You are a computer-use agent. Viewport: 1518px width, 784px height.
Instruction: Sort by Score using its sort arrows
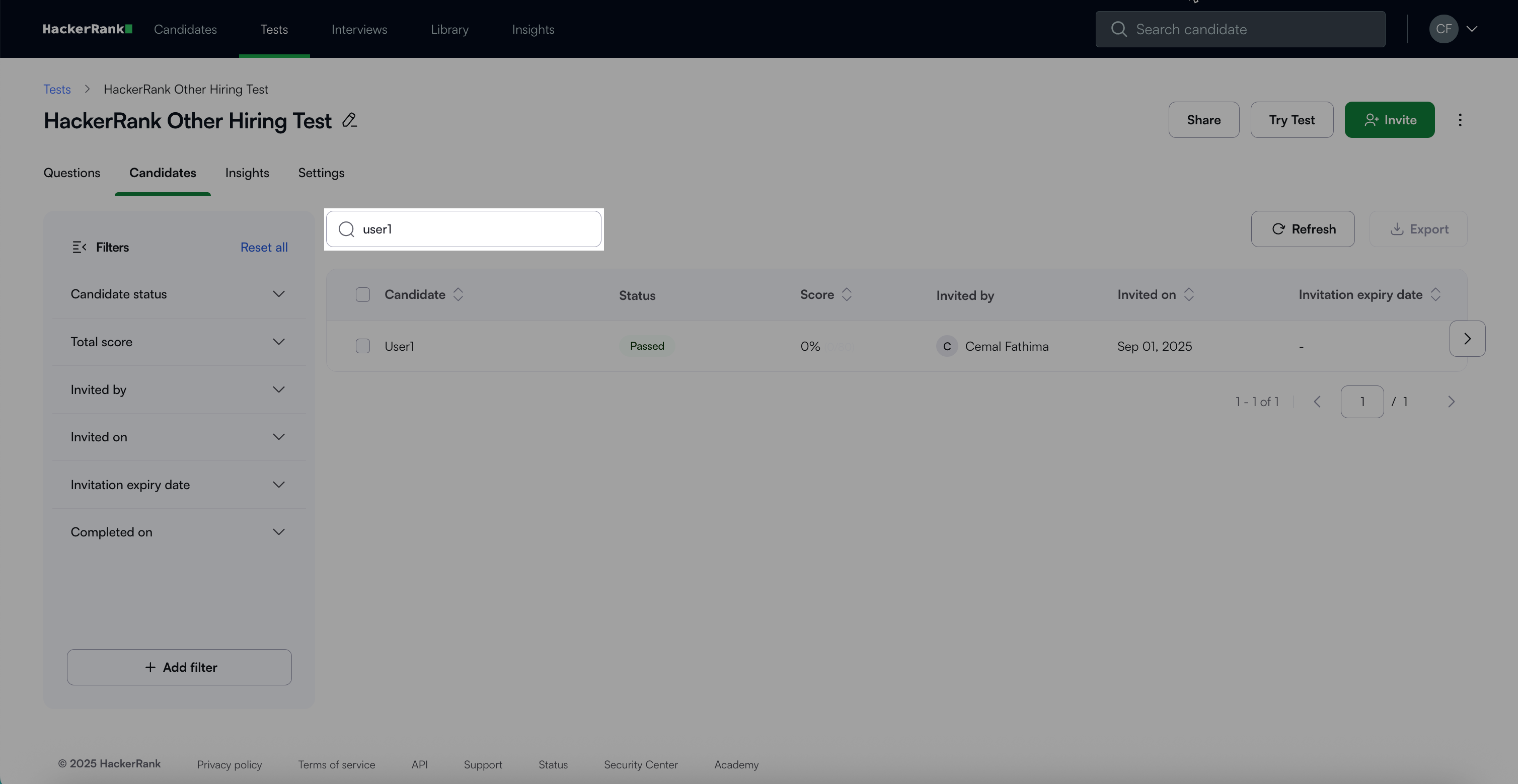tap(846, 294)
